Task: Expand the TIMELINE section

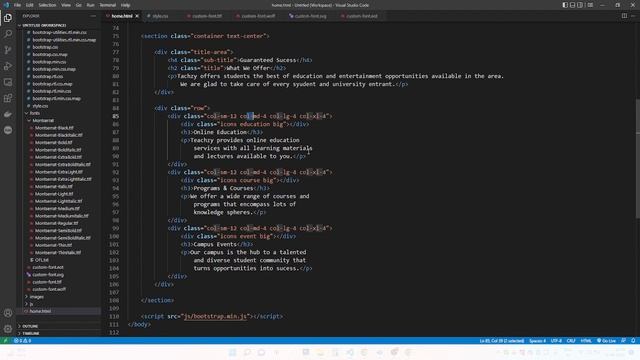Action: click(x=31, y=333)
